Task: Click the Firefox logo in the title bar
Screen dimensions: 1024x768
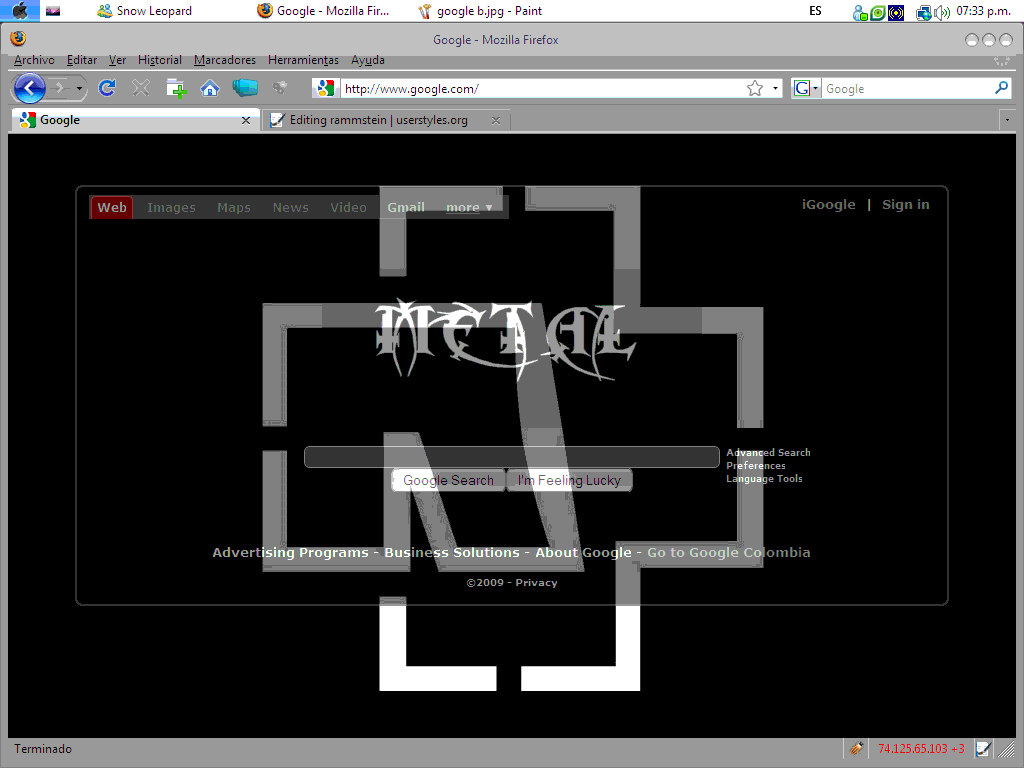Action: (x=18, y=39)
